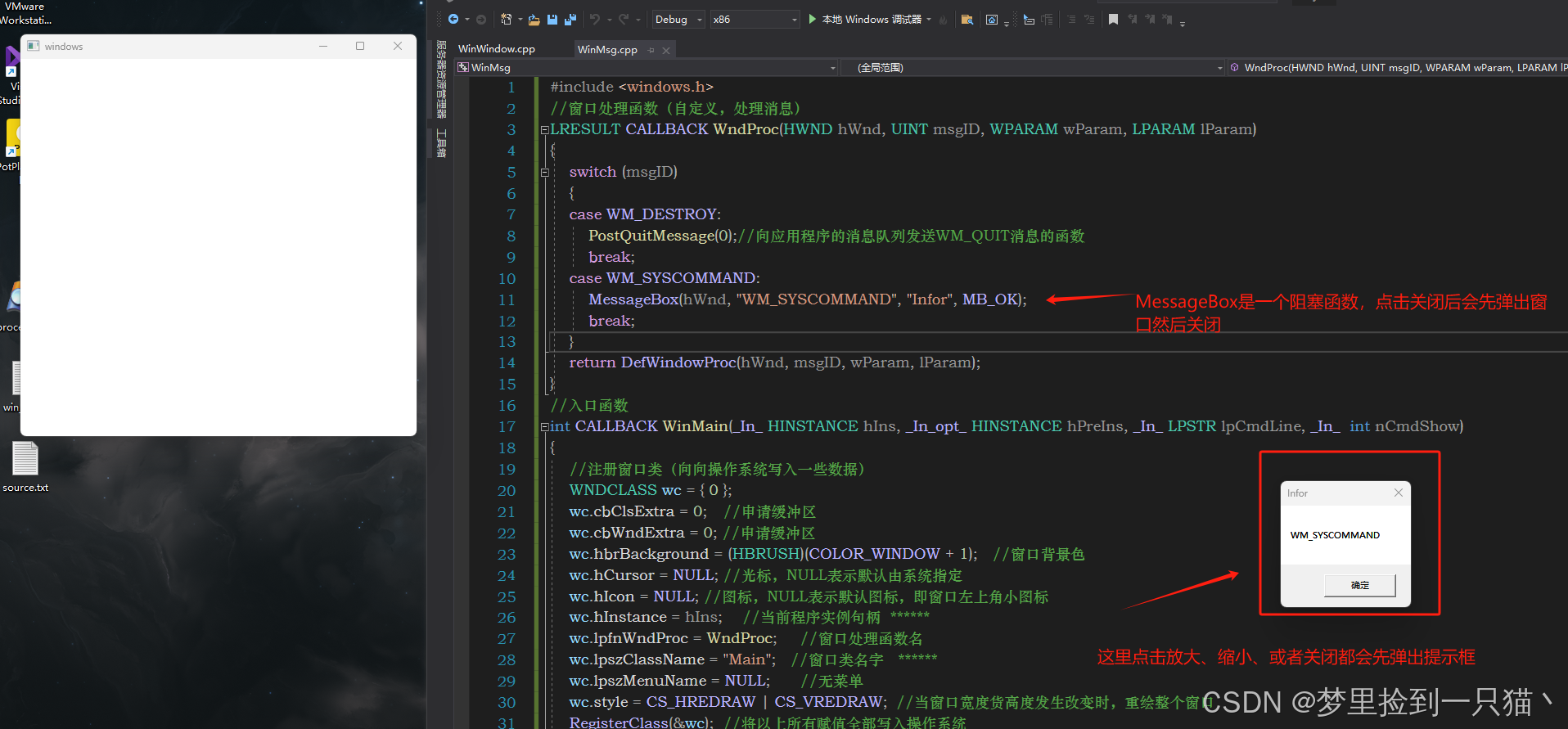Open the 服务器资源管理器 side tab
This screenshot has height=729, width=1568.
[x=441, y=79]
